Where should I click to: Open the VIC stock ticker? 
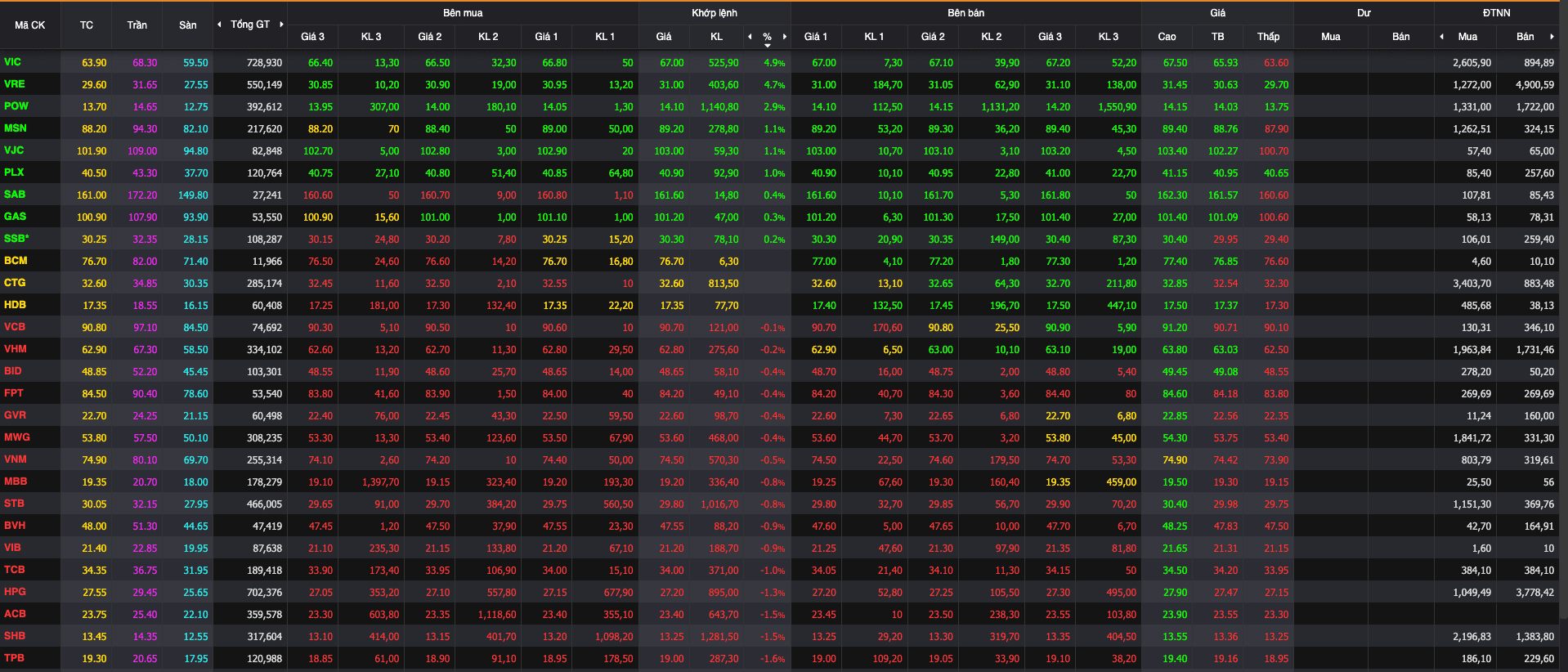click(x=12, y=62)
